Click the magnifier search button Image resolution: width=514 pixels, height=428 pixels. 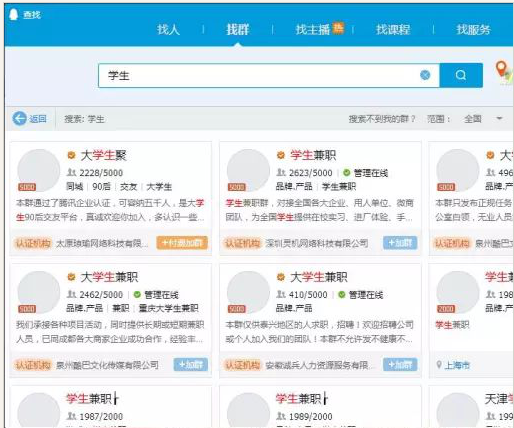[x=461, y=75]
